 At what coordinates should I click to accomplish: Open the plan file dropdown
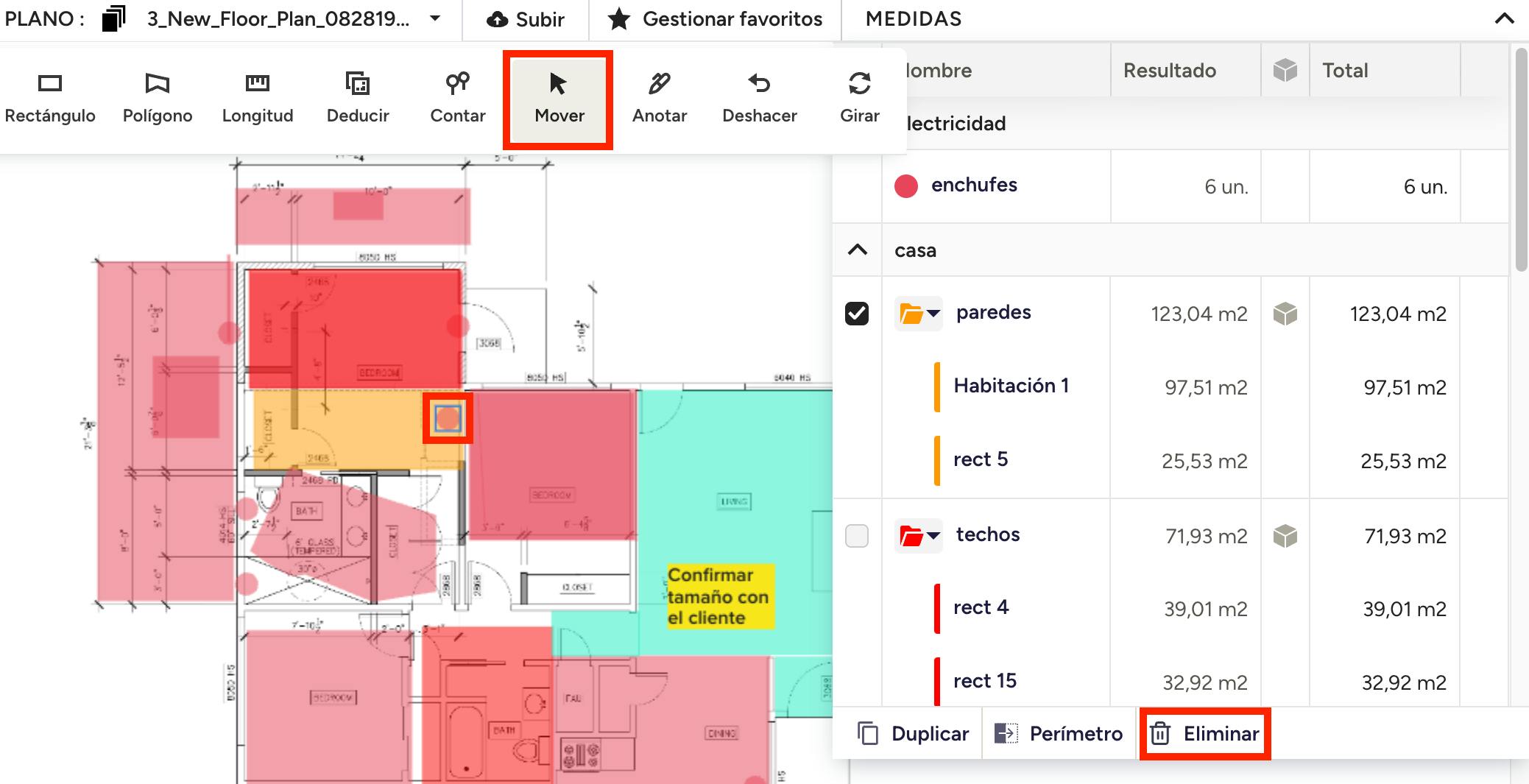coord(435,18)
